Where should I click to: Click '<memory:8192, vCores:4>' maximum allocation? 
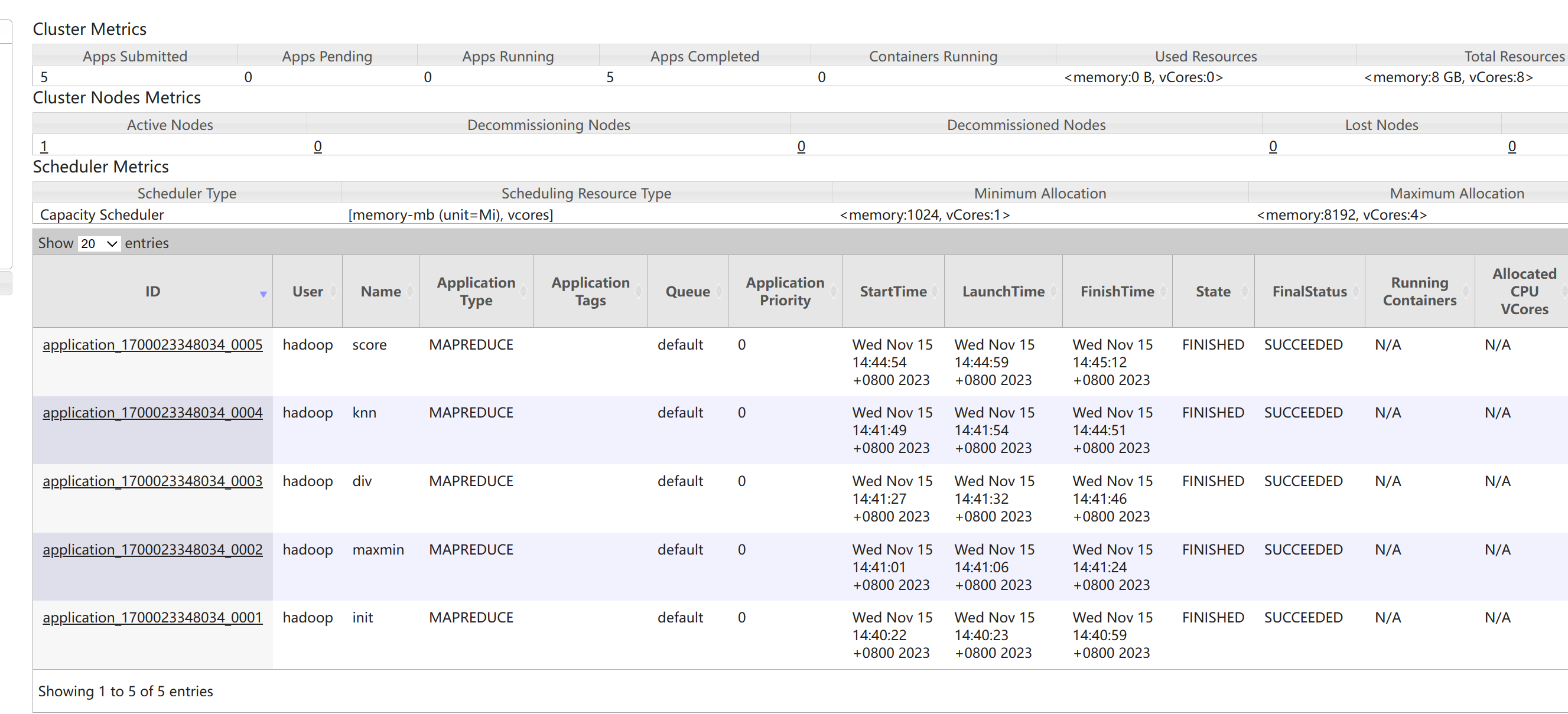[1342, 215]
